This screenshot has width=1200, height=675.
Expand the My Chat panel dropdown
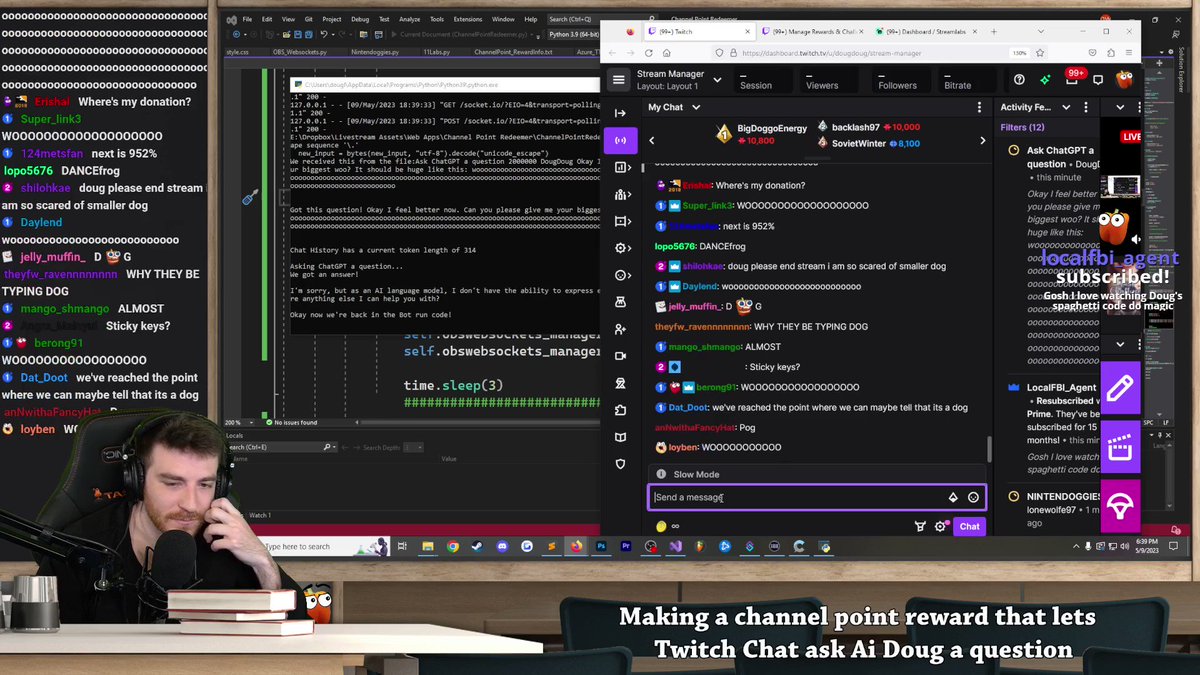[695, 107]
